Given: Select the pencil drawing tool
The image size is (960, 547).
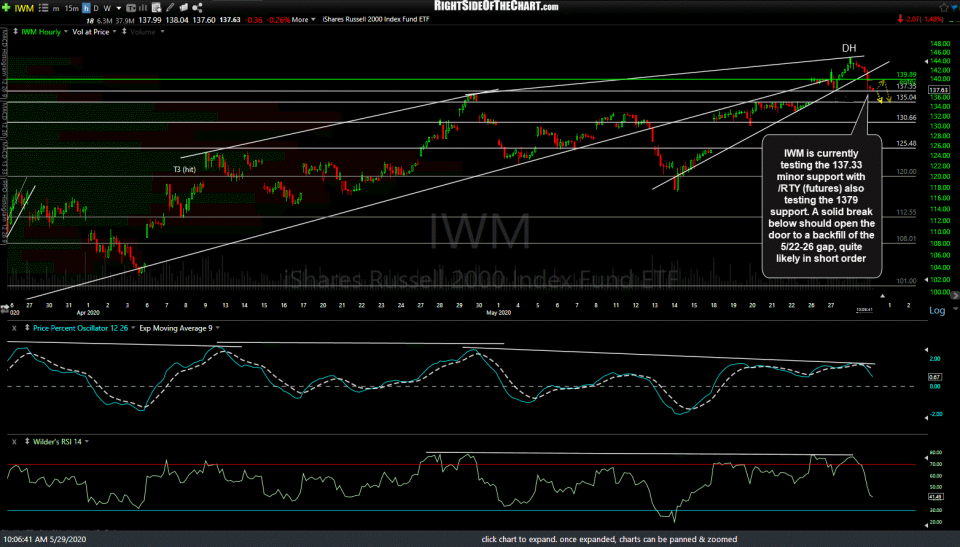Looking at the screenshot, I should pyautogui.click(x=170, y=8).
